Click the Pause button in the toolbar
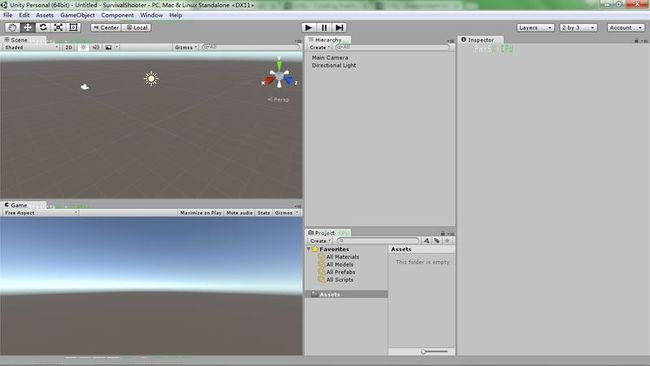The height and width of the screenshot is (366, 650). tap(324, 27)
